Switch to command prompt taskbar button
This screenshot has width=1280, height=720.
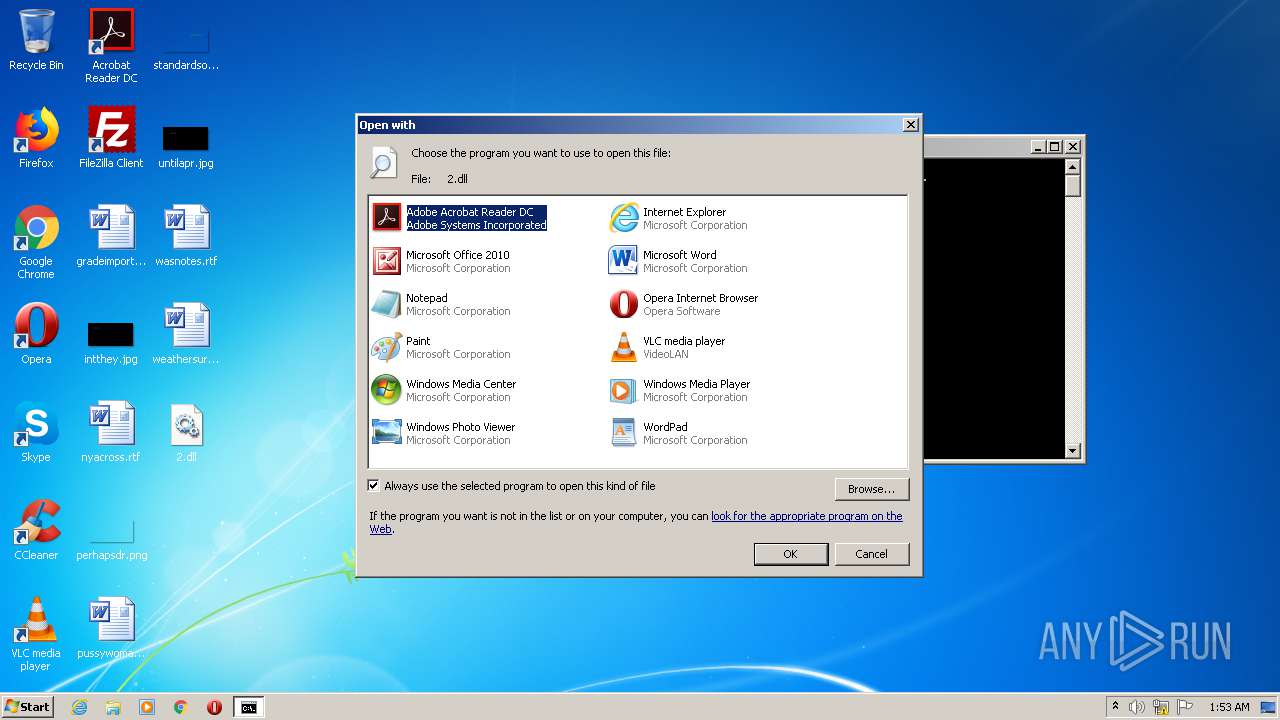pyautogui.click(x=248, y=707)
